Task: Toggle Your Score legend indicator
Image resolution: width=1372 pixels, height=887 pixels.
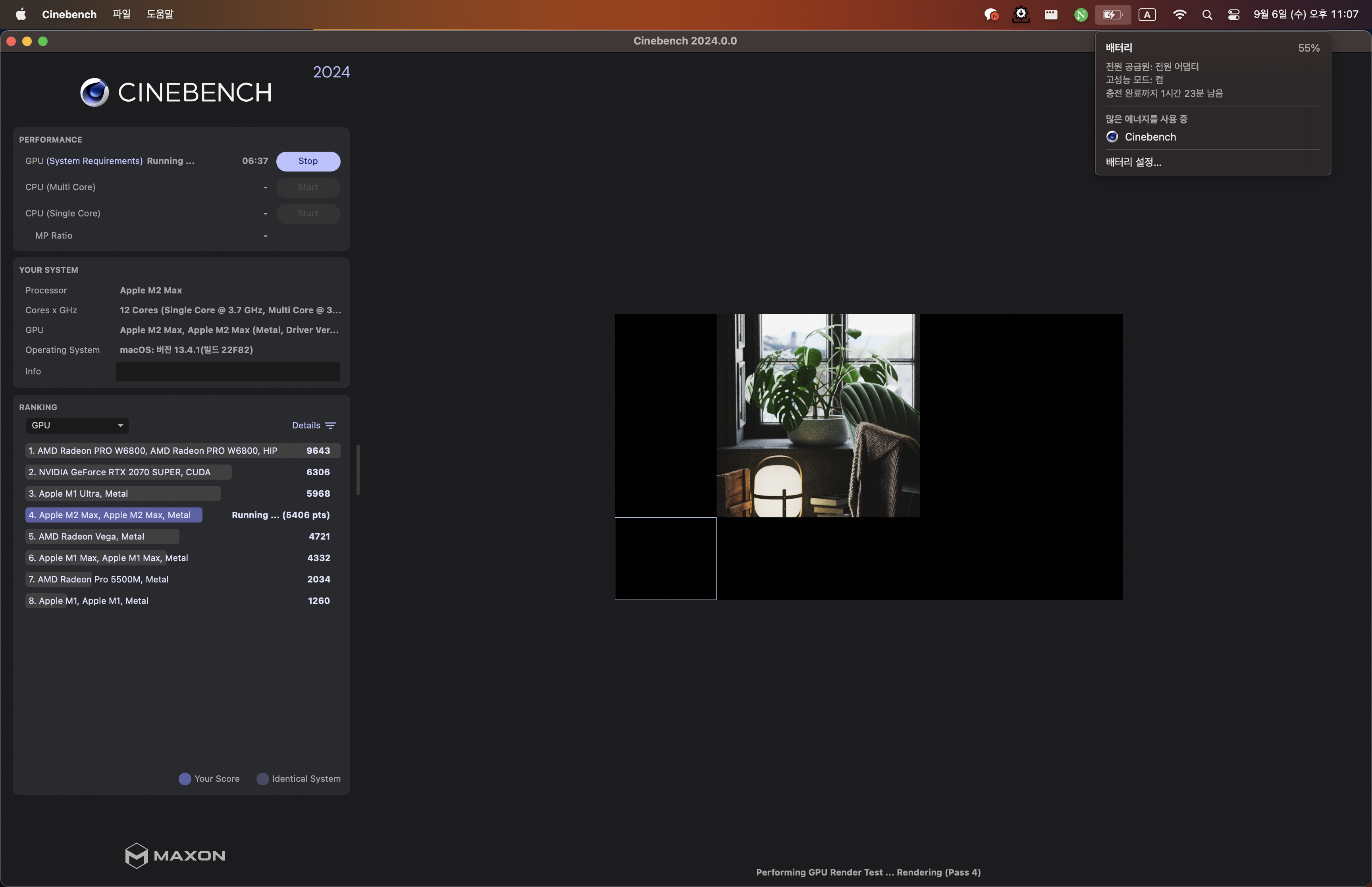Action: [184, 778]
